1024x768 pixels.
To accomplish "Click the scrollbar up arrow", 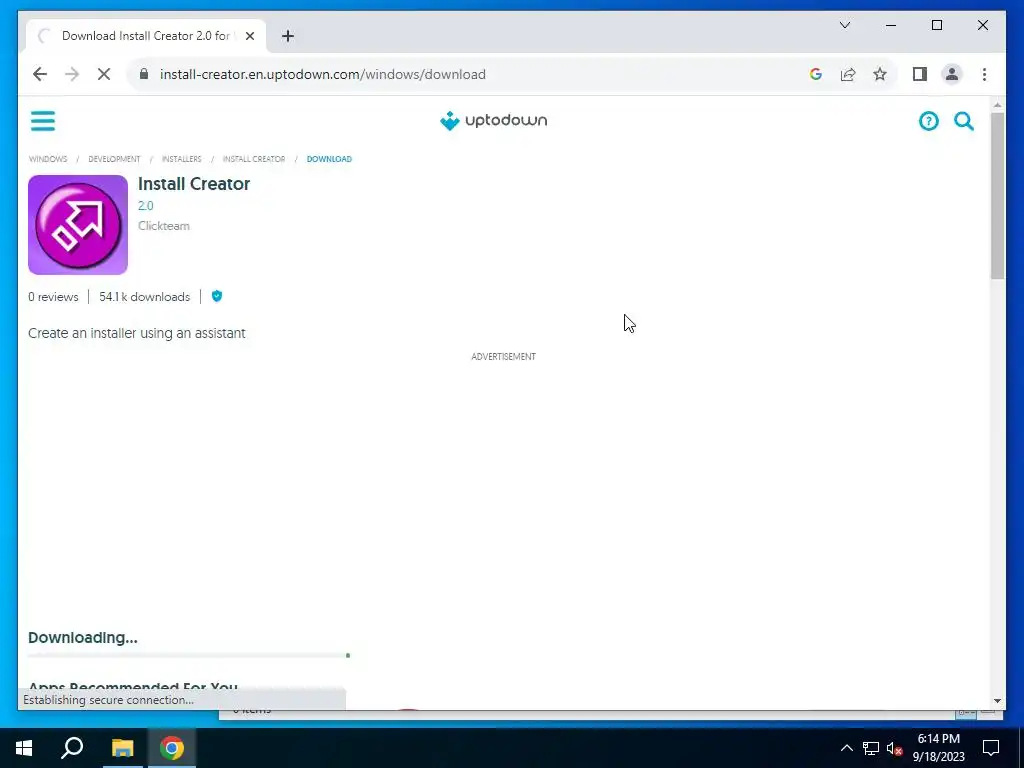I will (x=997, y=104).
